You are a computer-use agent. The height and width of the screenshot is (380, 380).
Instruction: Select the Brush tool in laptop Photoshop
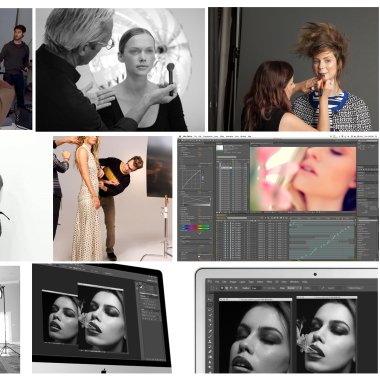[210, 336]
